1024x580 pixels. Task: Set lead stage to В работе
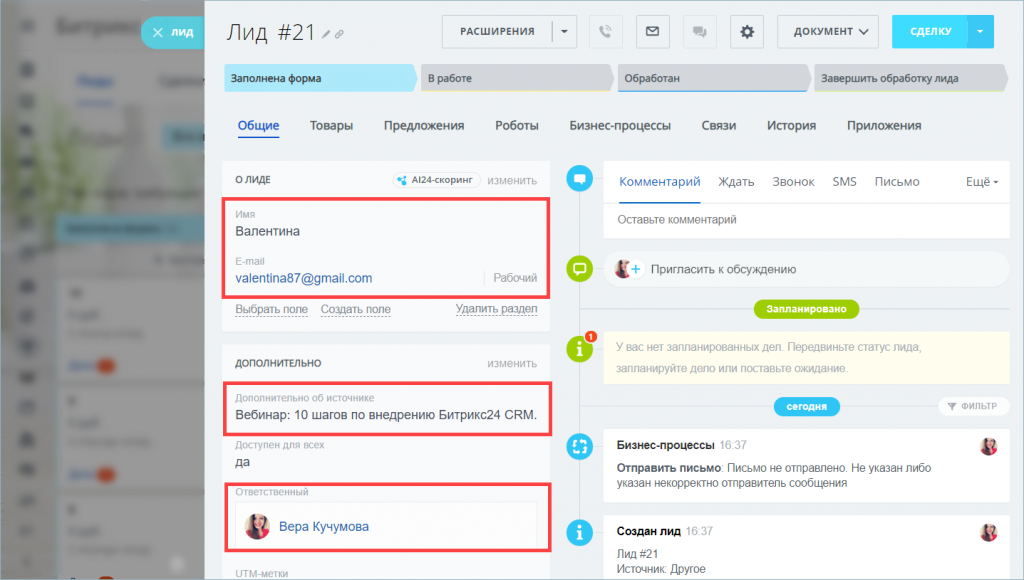click(514, 78)
